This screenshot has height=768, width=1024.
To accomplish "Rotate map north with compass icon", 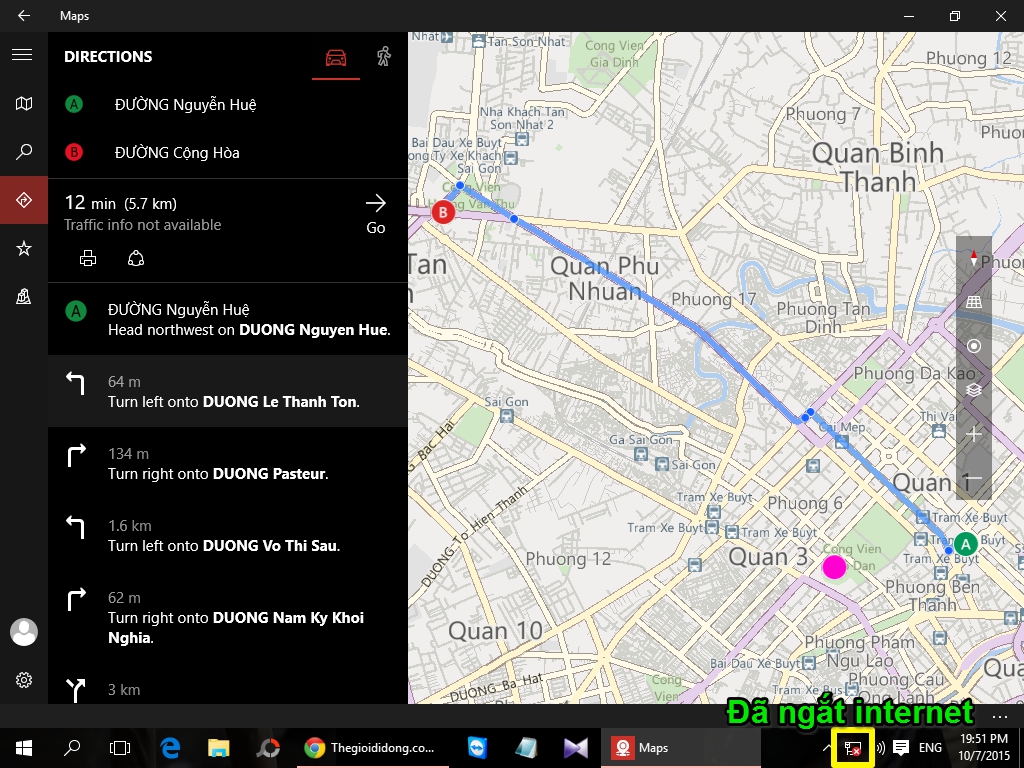I will pyautogui.click(x=974, y=258).
